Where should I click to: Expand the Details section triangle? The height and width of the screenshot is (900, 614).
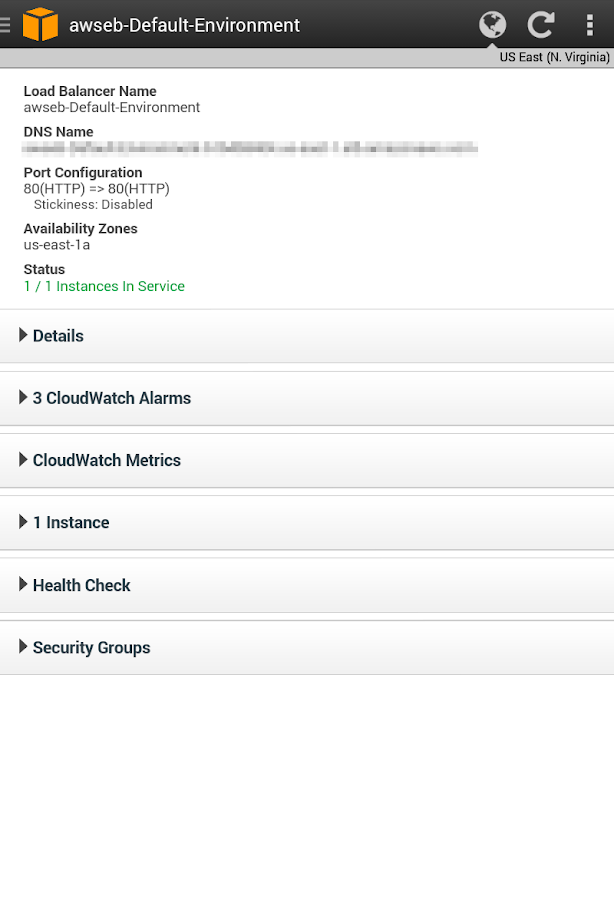[x=23, y=335]
